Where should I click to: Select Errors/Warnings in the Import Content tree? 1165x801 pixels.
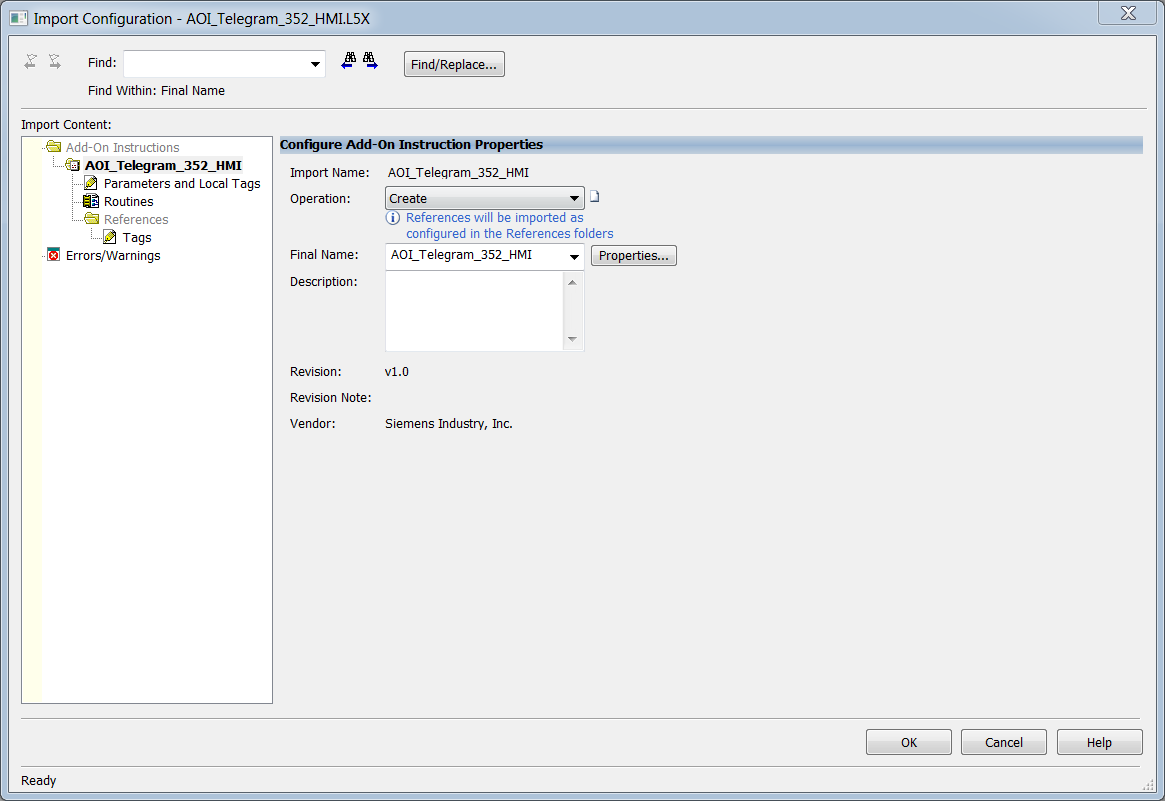click(x=112, y=256)
